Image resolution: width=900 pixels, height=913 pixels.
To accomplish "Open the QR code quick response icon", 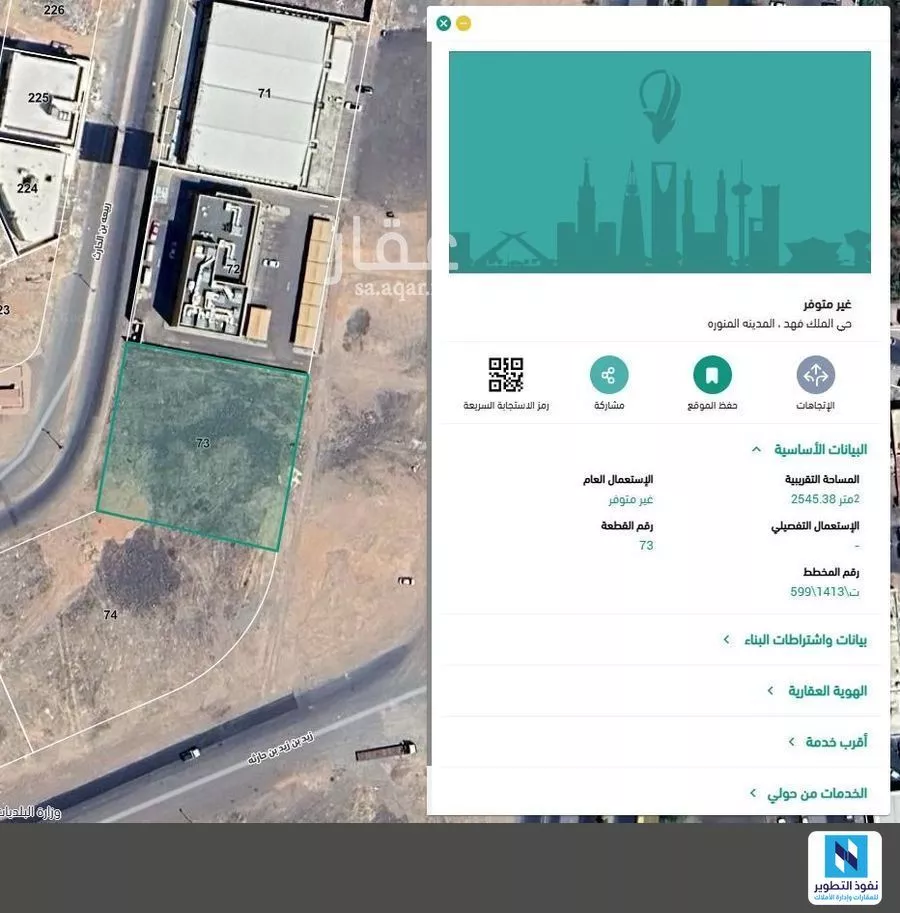I will coord(506,375).
